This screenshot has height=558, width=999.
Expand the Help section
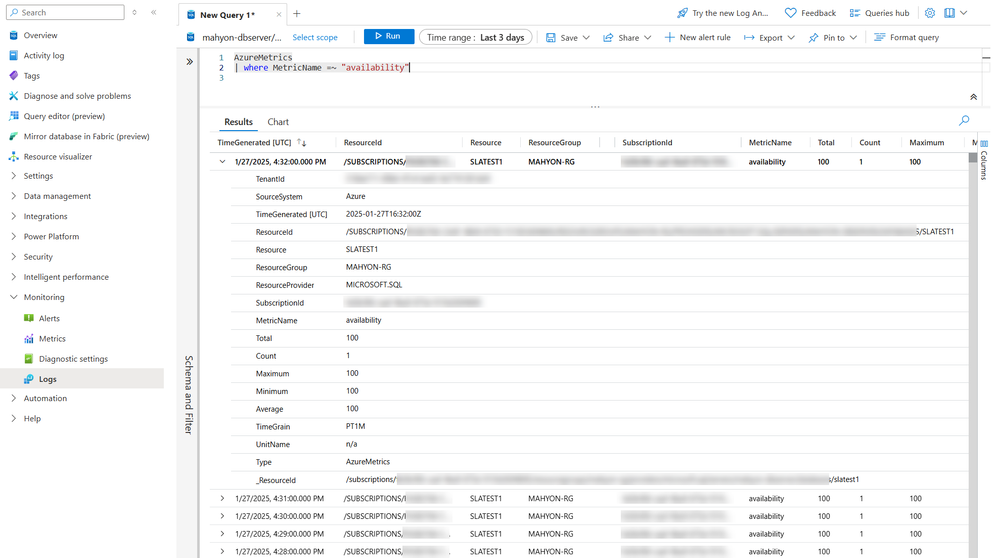(x=13, y=418)
